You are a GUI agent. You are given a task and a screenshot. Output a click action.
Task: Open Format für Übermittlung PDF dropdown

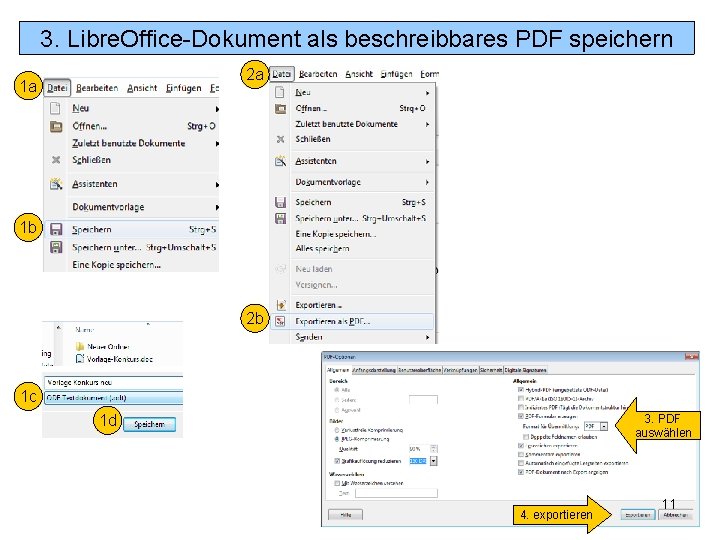click(x=604, y=427)
